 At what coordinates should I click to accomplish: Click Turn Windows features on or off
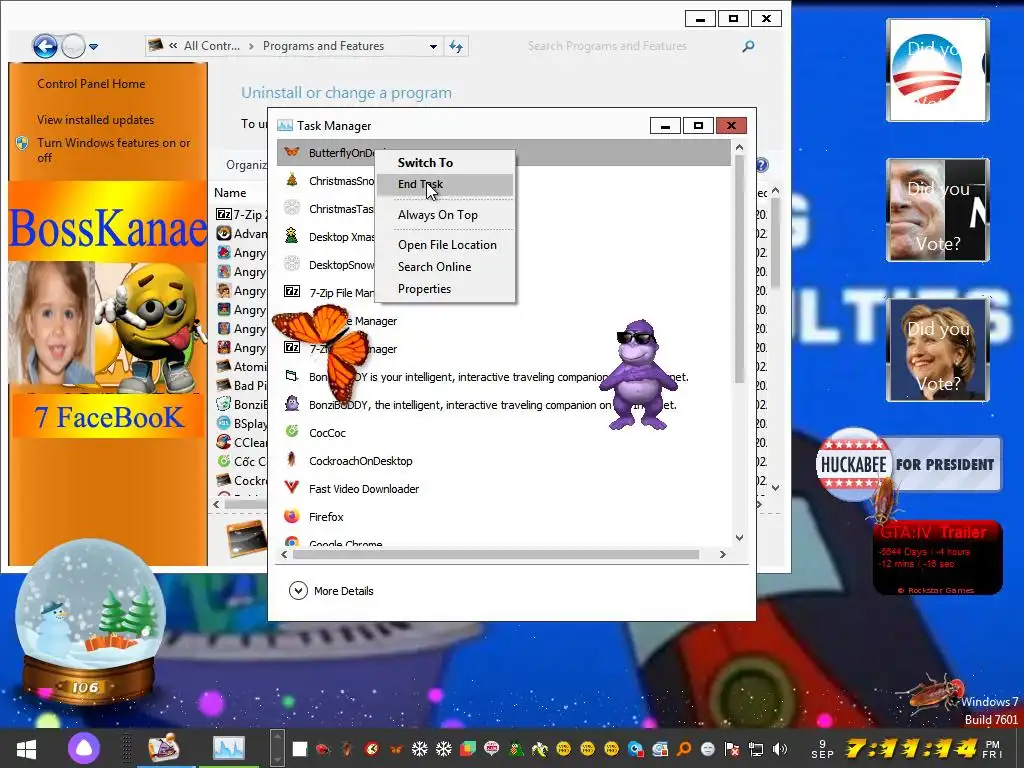coord(114,150)
